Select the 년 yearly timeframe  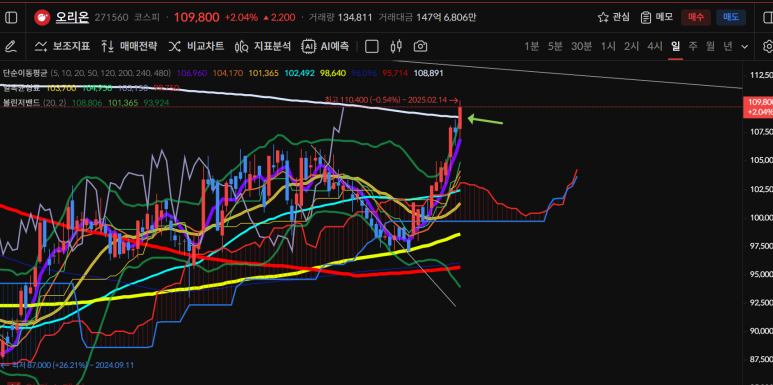tap(728, 47)
